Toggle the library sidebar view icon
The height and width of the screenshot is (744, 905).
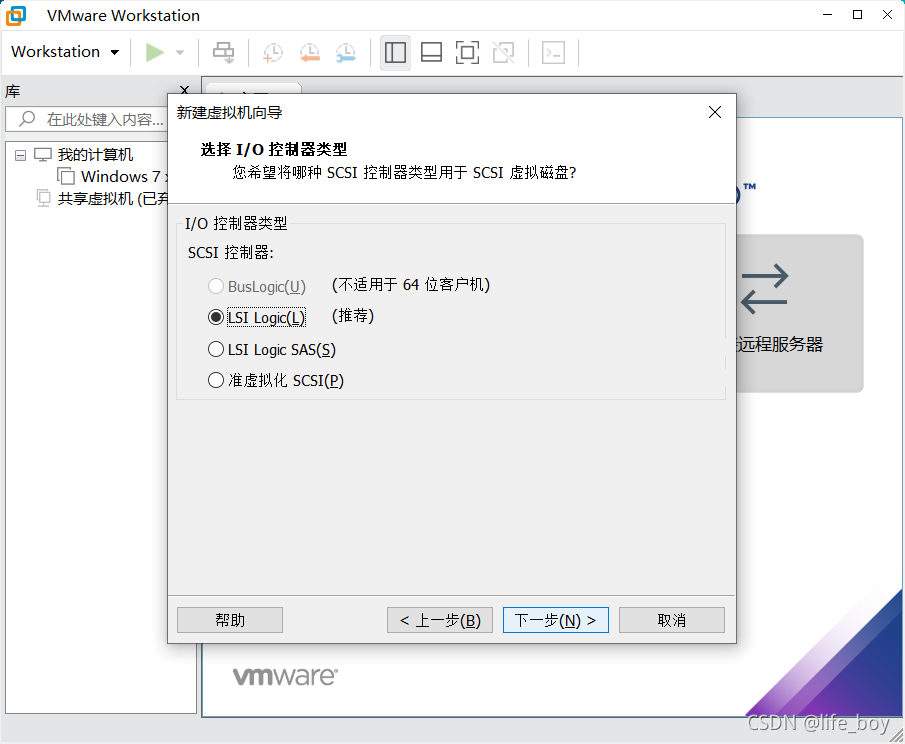[x=395, y=53]
